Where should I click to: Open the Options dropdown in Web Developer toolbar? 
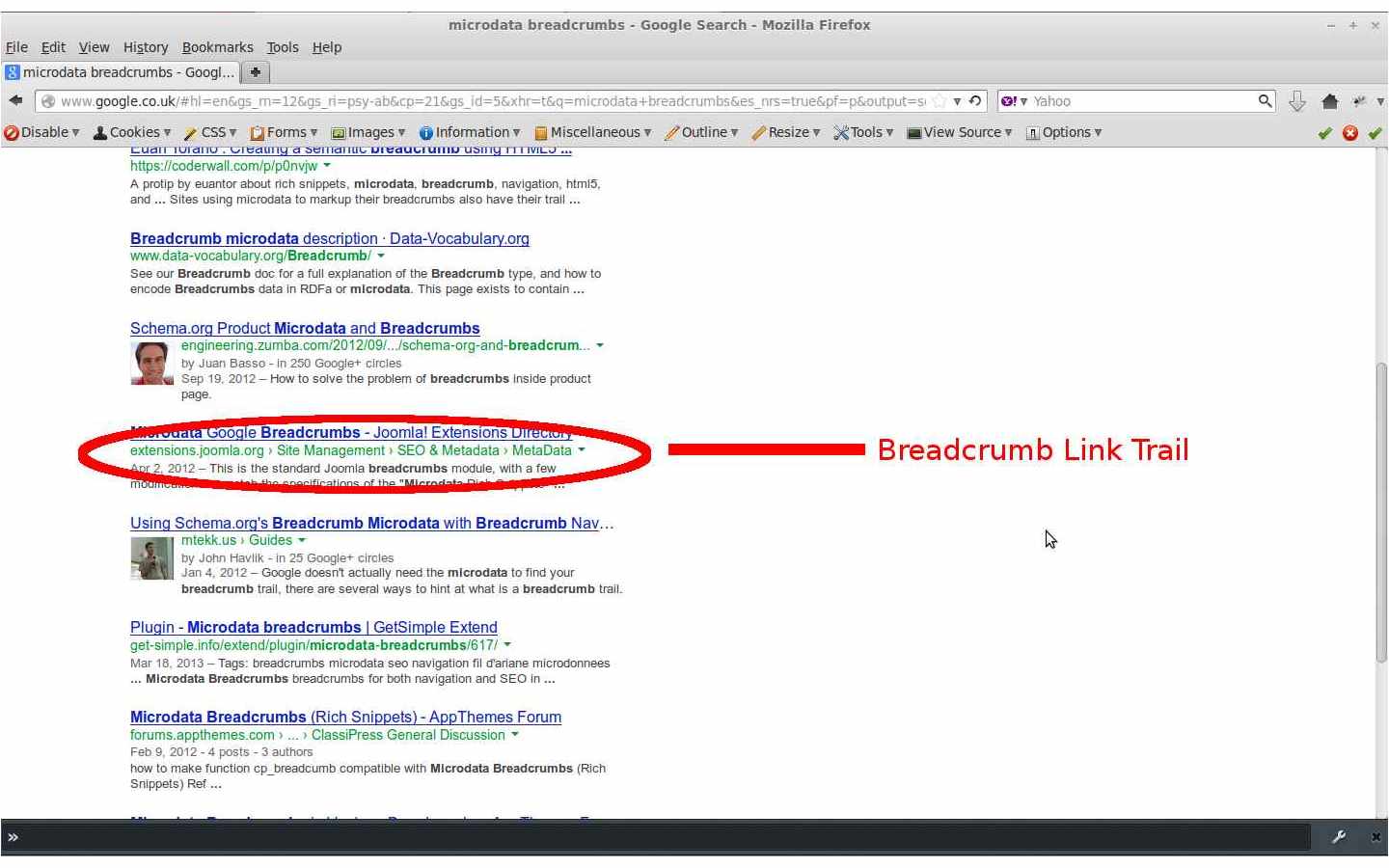coord(1065,132)
